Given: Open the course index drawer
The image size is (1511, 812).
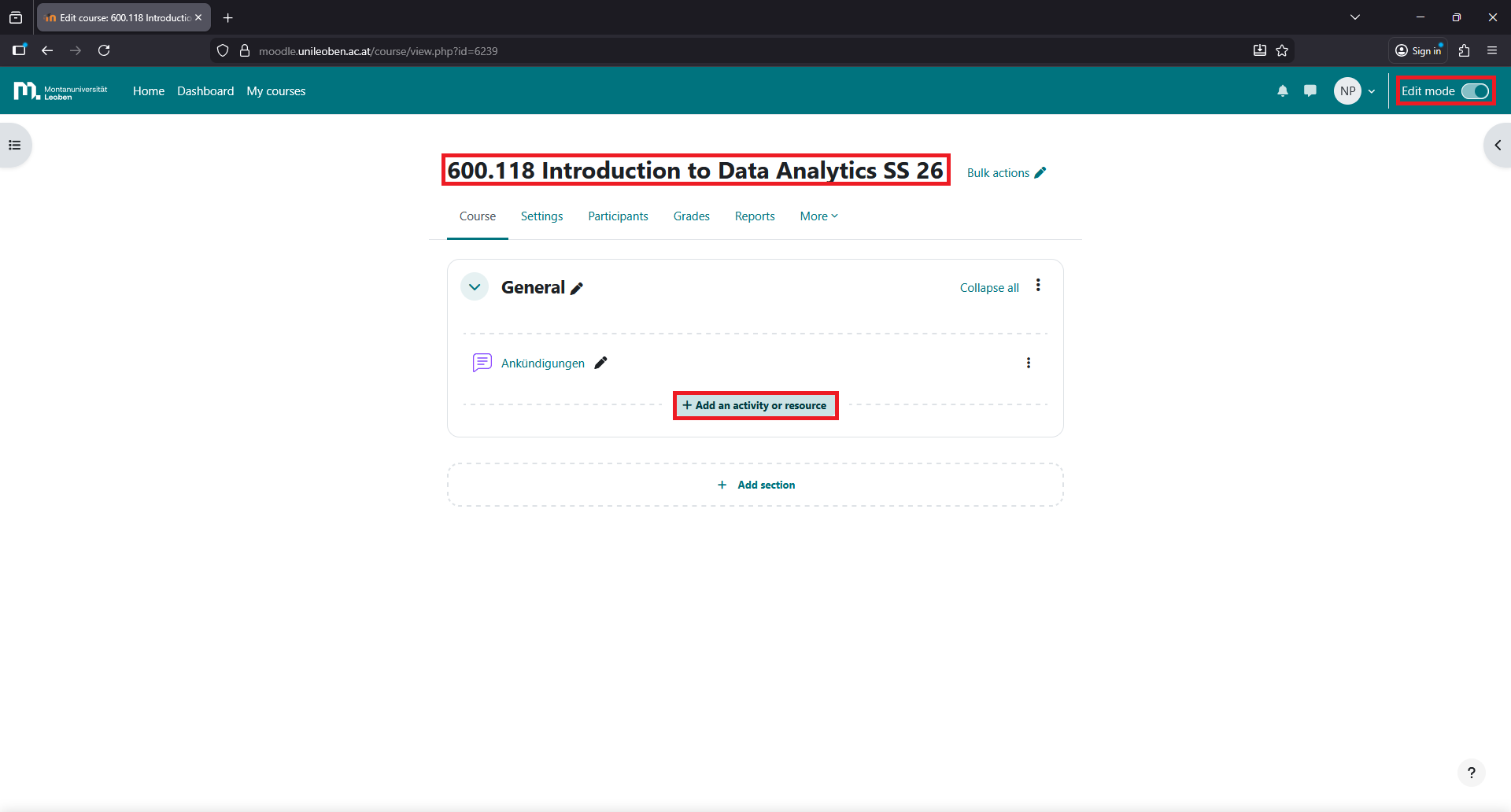Looking at the screenshot, I should (15, 146).
